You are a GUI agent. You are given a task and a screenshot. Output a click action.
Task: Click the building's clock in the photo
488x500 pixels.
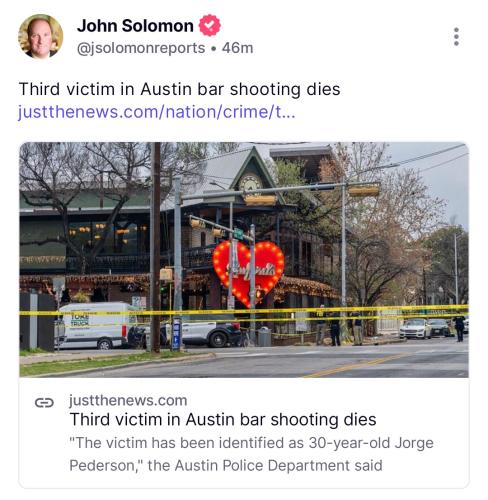tap(250, 184)
